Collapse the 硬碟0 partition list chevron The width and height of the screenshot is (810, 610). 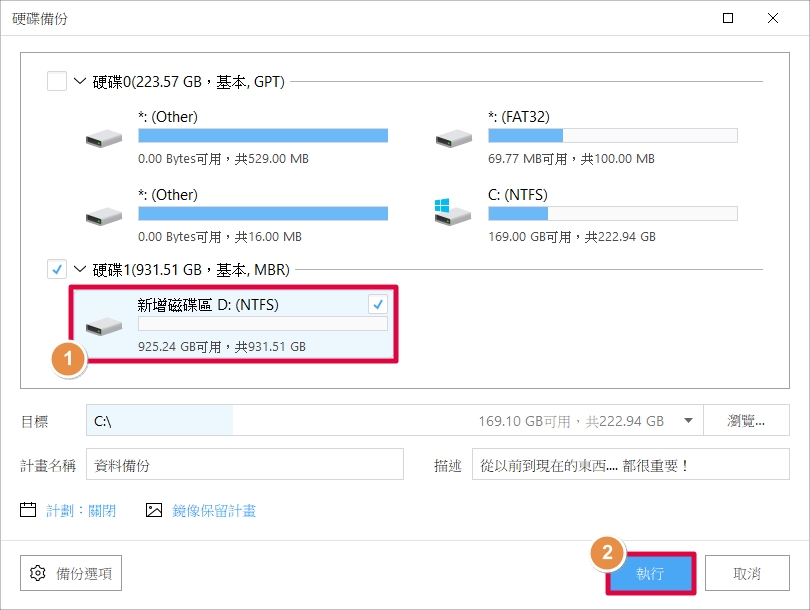click(80, 81)
